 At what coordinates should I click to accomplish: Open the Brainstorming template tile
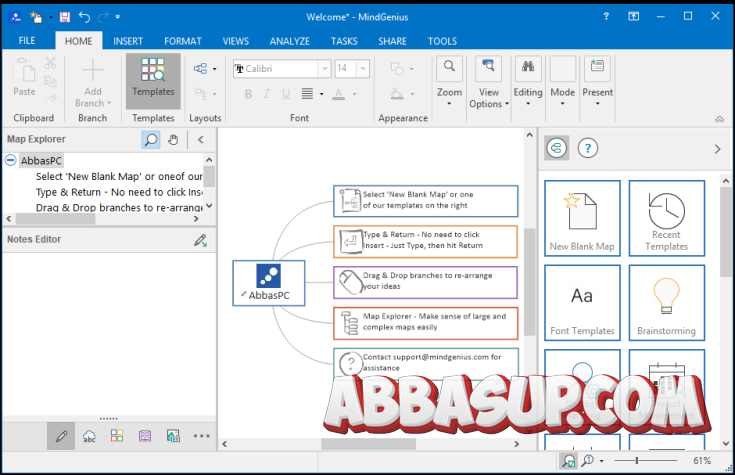point(666,303)
